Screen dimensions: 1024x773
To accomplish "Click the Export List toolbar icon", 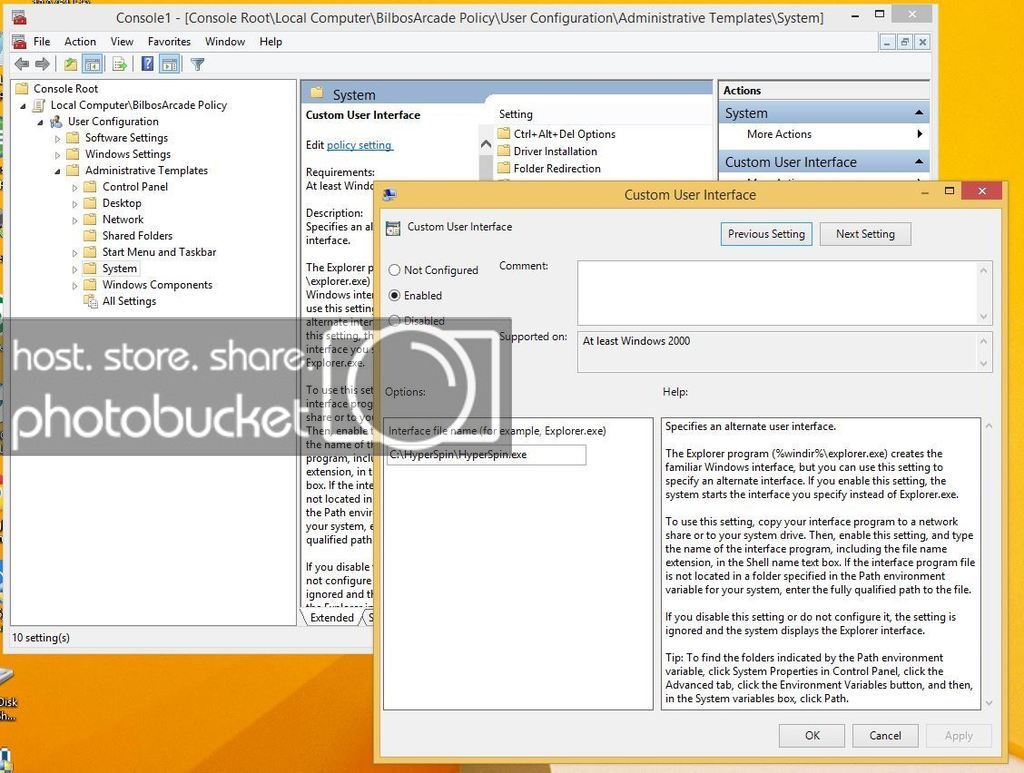I will point(119,64).
